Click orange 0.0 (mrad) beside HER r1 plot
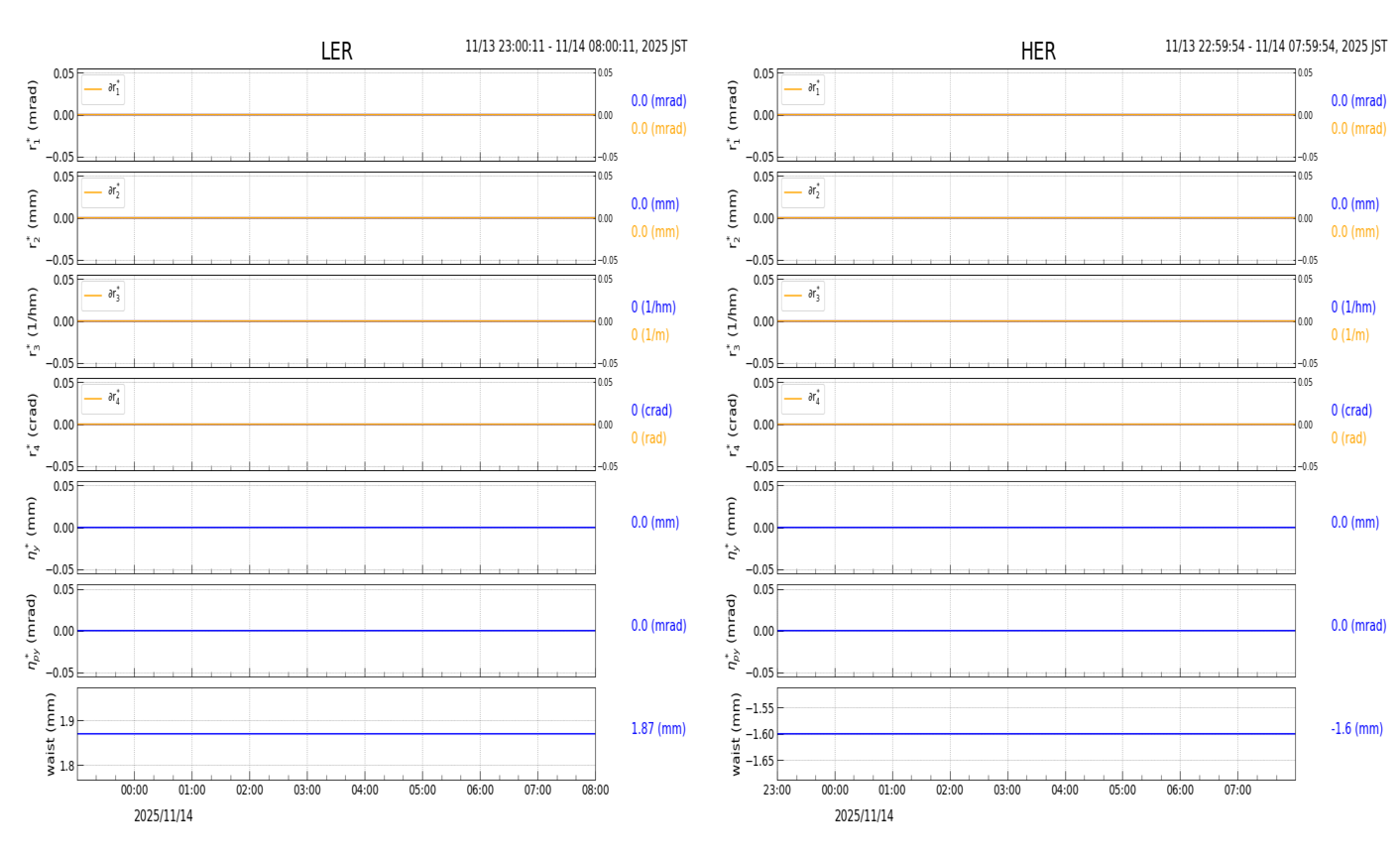The image size is (1400, 857). click(1358, 129)
